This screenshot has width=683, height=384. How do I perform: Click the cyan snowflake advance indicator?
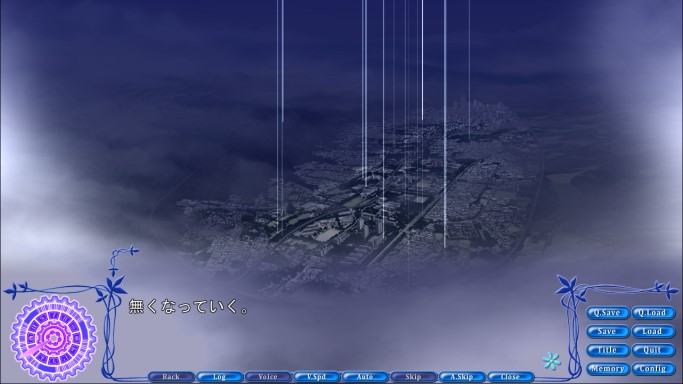point(551,361)
